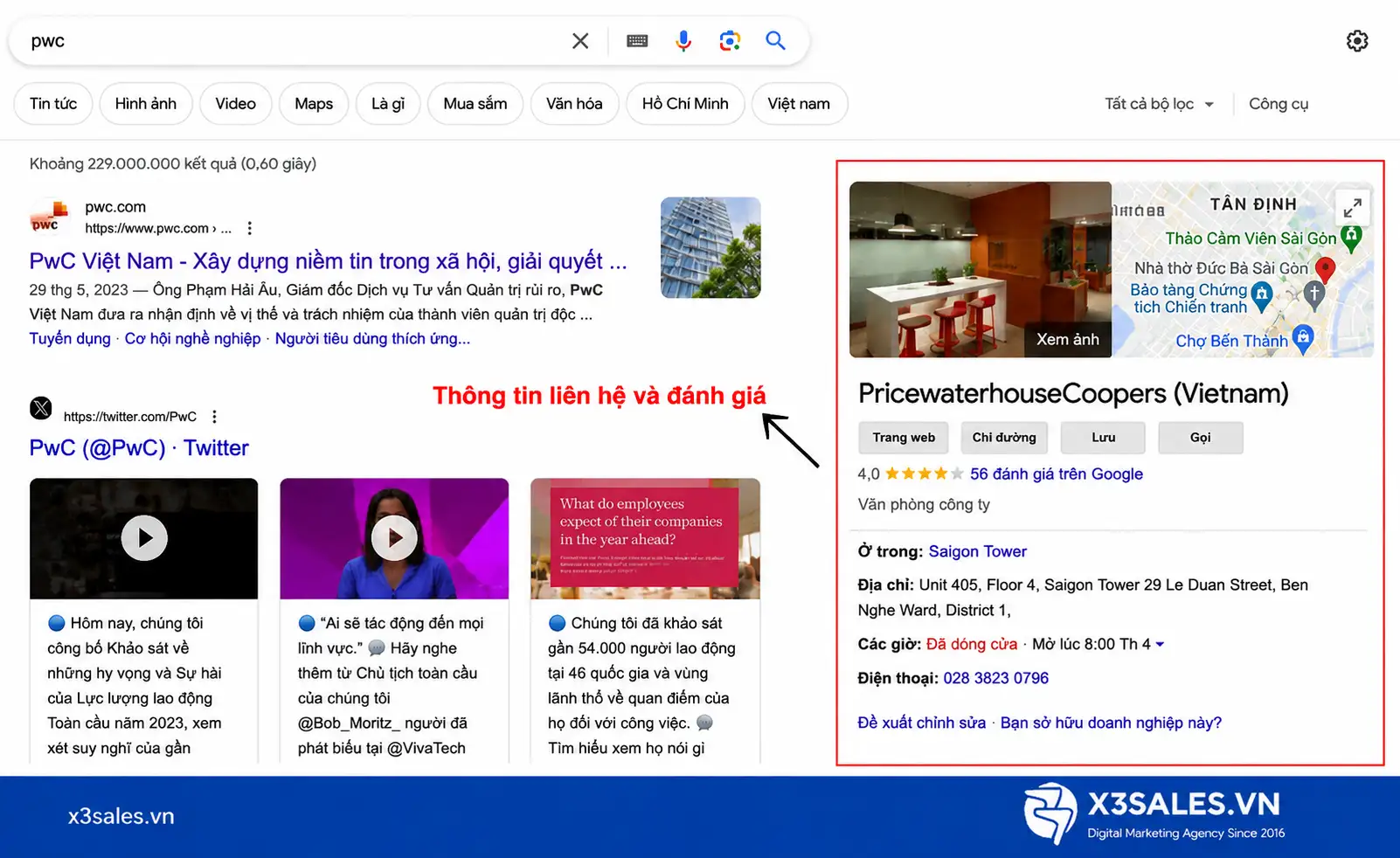
Task: Click Đề xuất chỉnh sửa link
Action: point(922,723)
